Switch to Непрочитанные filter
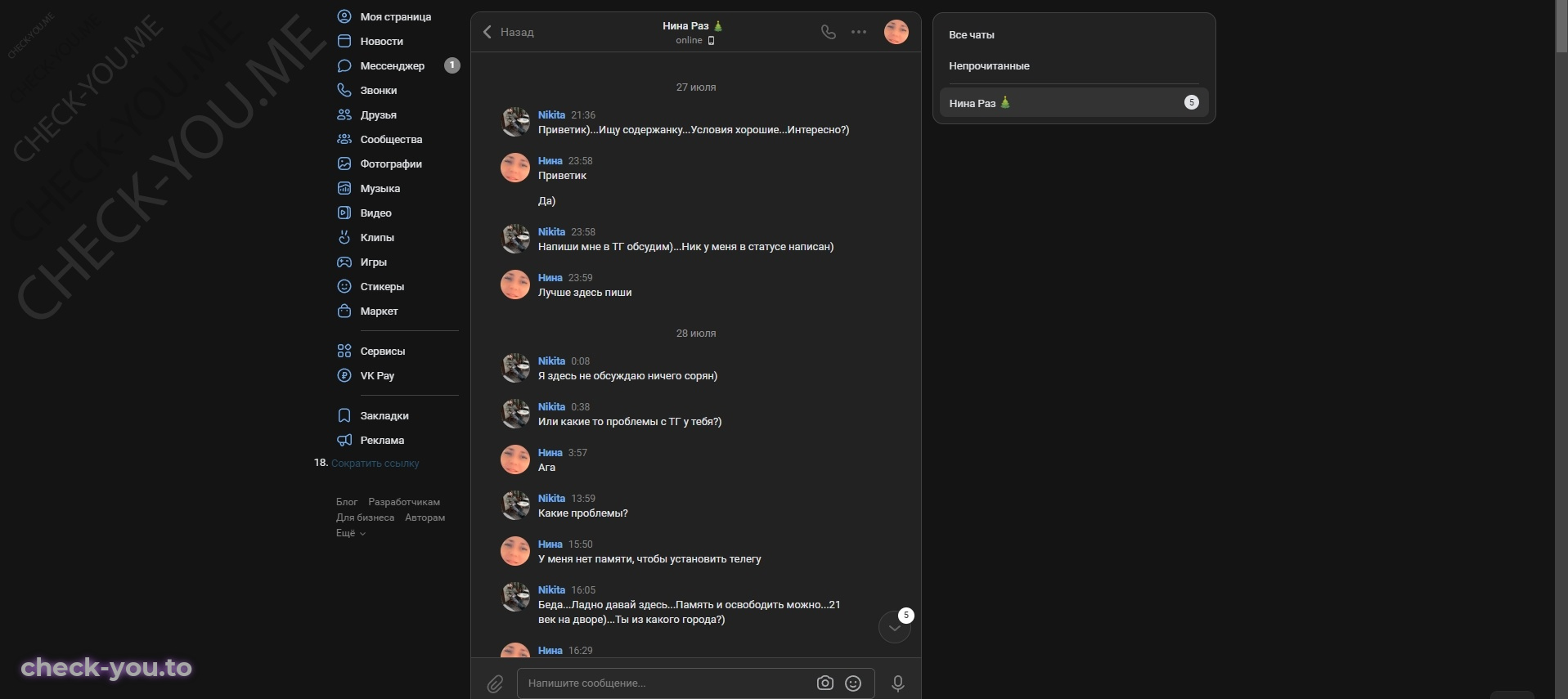Viewport: 1568px width, 699px height. (989, 66)
